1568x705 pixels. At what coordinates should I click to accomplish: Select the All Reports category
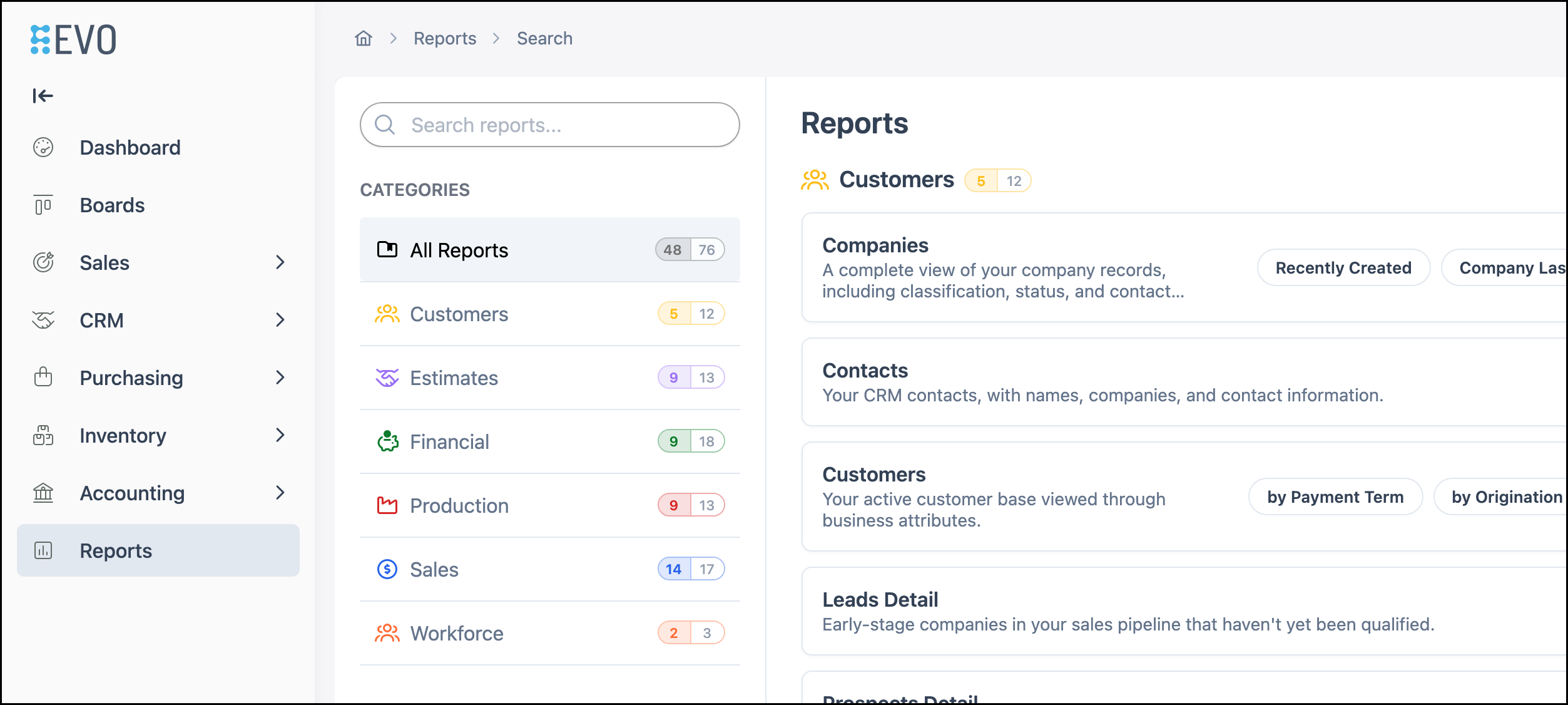(550, 250)
